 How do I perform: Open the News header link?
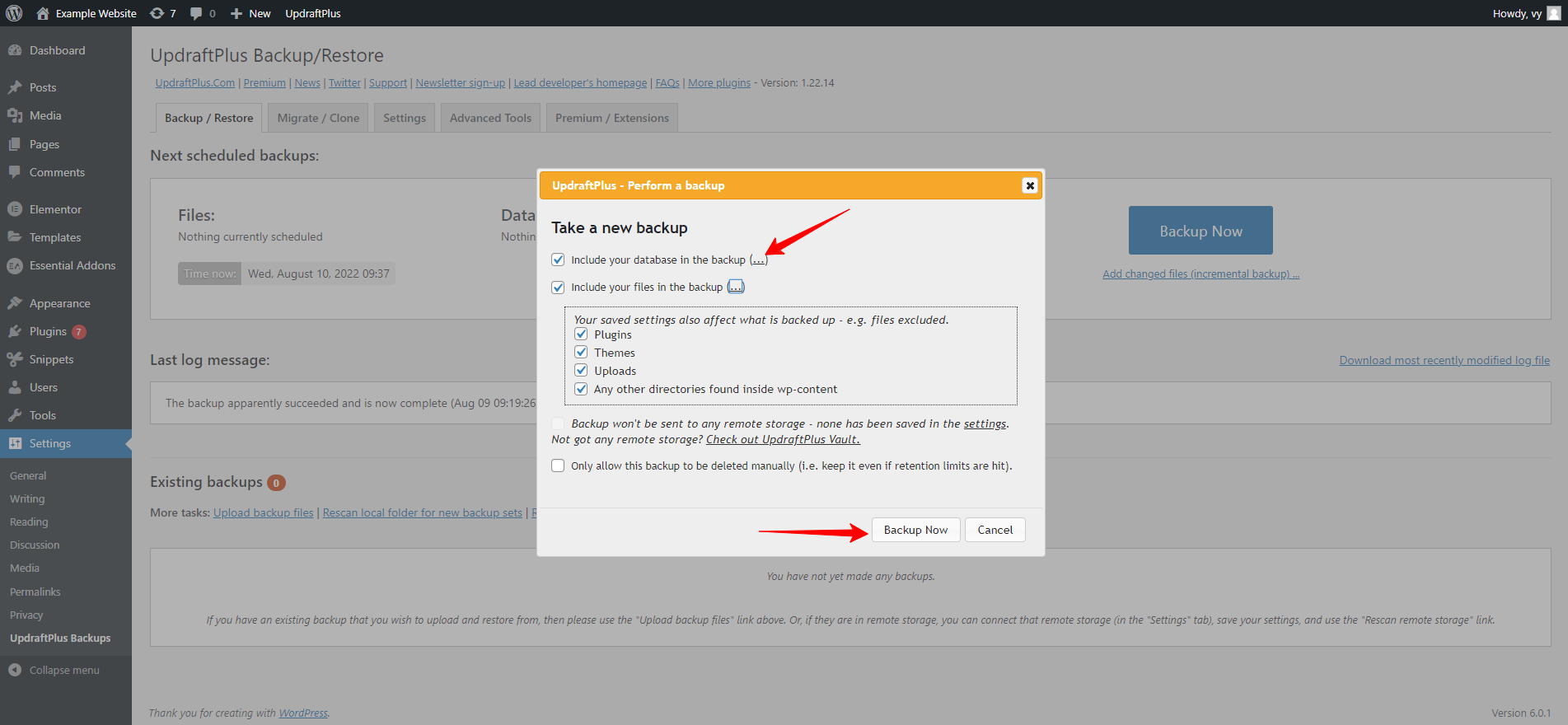point(307,82)
